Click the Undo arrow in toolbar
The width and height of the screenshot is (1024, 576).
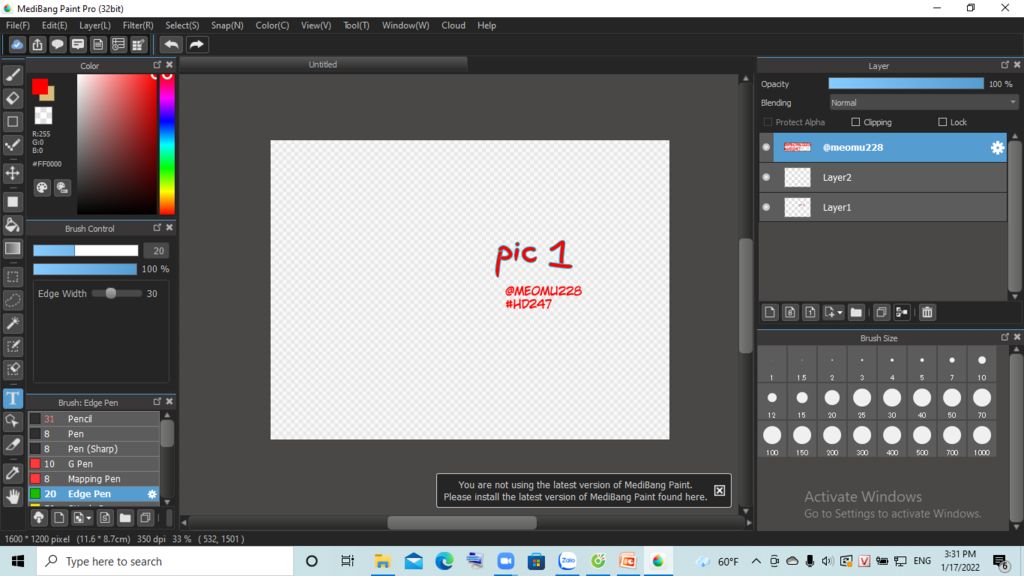coord(171,44)
